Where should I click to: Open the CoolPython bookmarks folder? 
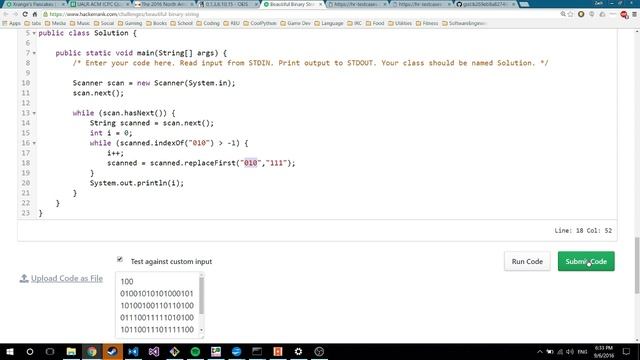pos(260,23)
